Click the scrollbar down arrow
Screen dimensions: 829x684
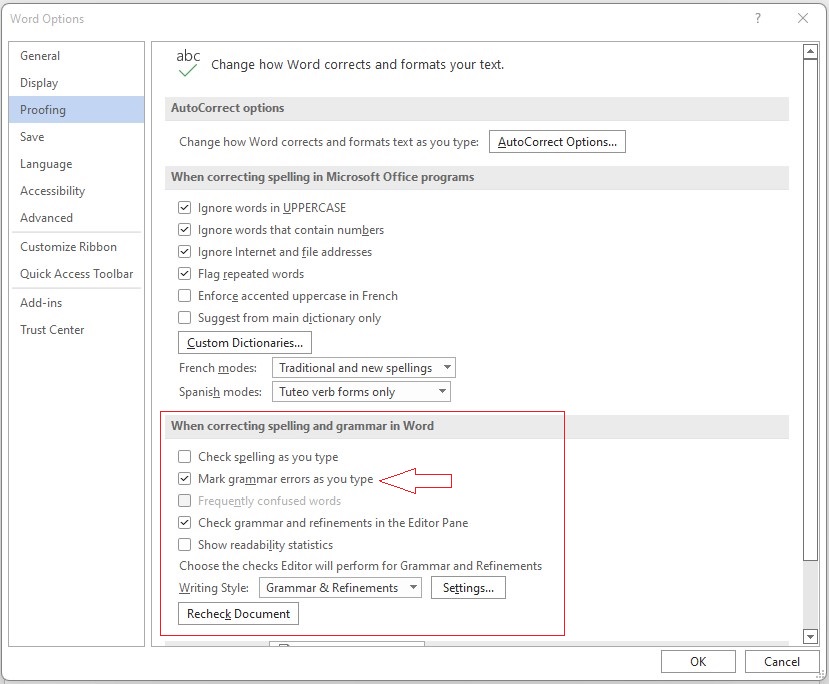(x=811, y=636)
